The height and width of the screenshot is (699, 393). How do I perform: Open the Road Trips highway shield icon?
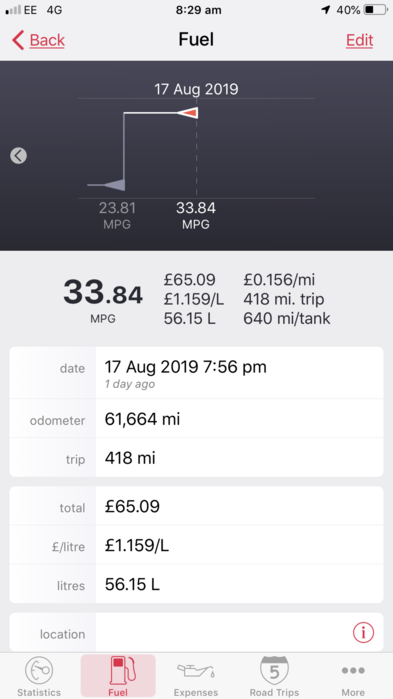click(x=274, y=670)
